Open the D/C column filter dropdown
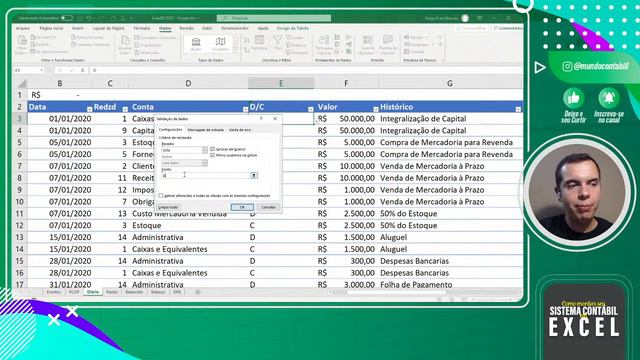 tap(311, 109)
